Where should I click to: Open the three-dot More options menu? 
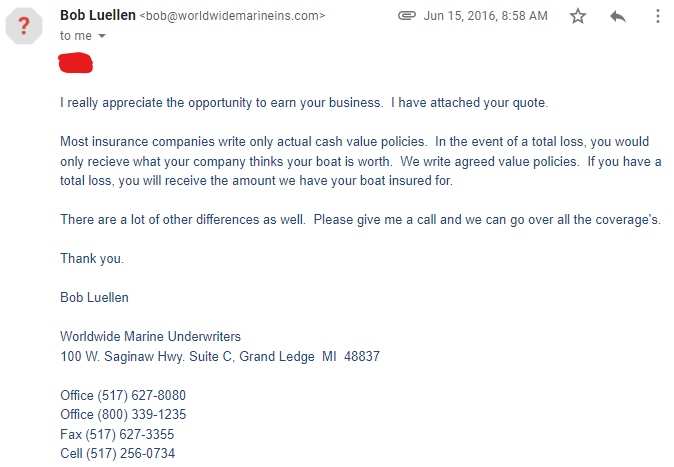(x=658, y=16)
